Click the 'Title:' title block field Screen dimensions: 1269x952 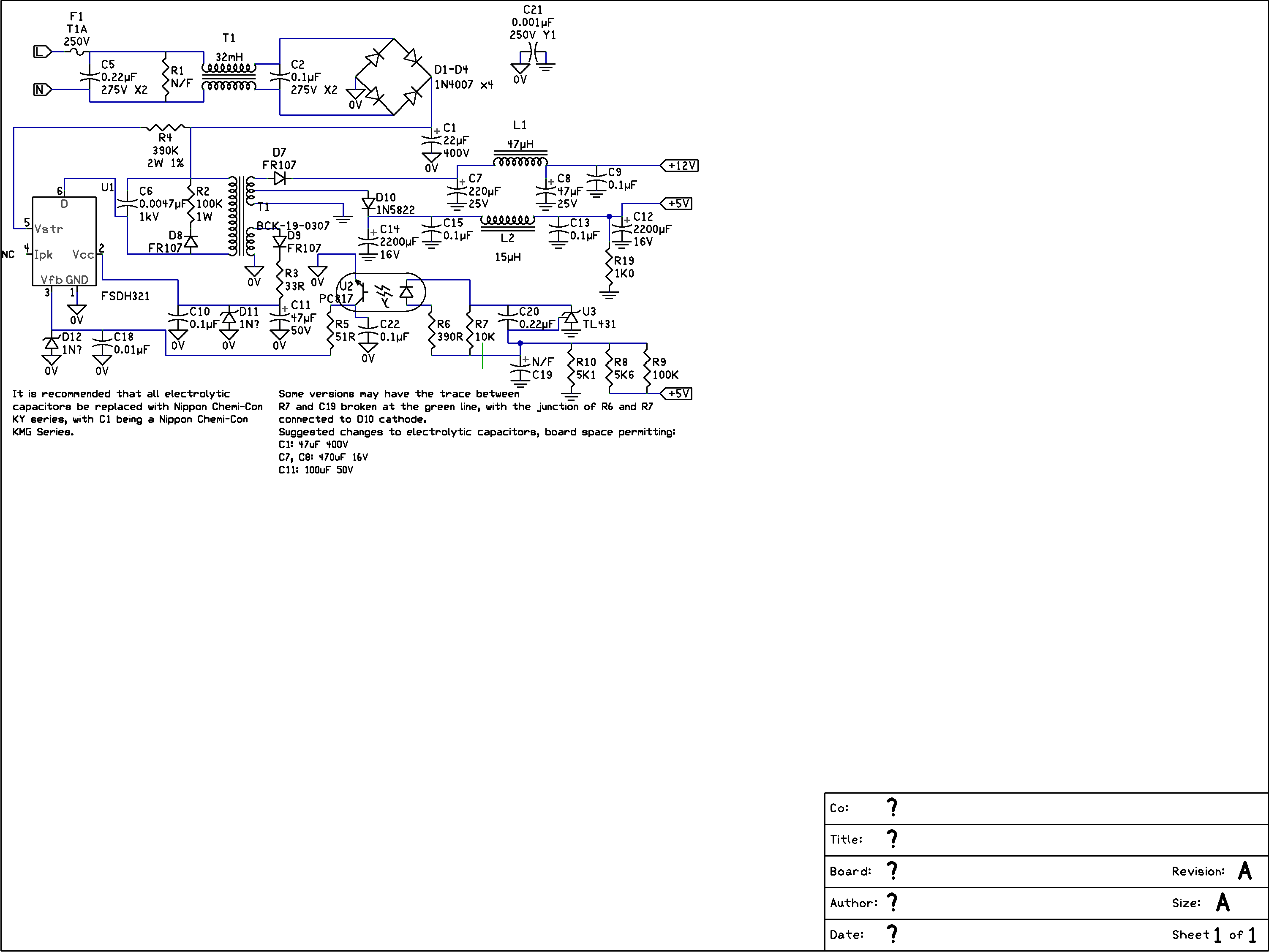coord(1046,840)
